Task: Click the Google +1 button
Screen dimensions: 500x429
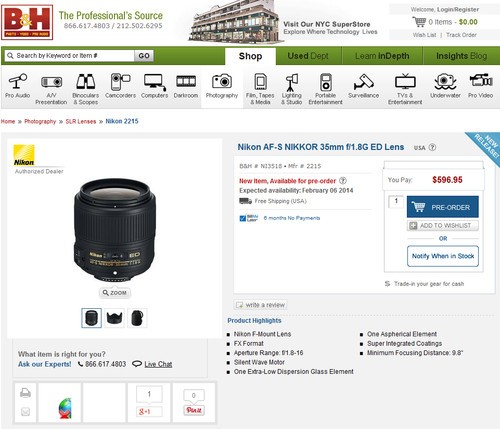Action: 149,412
